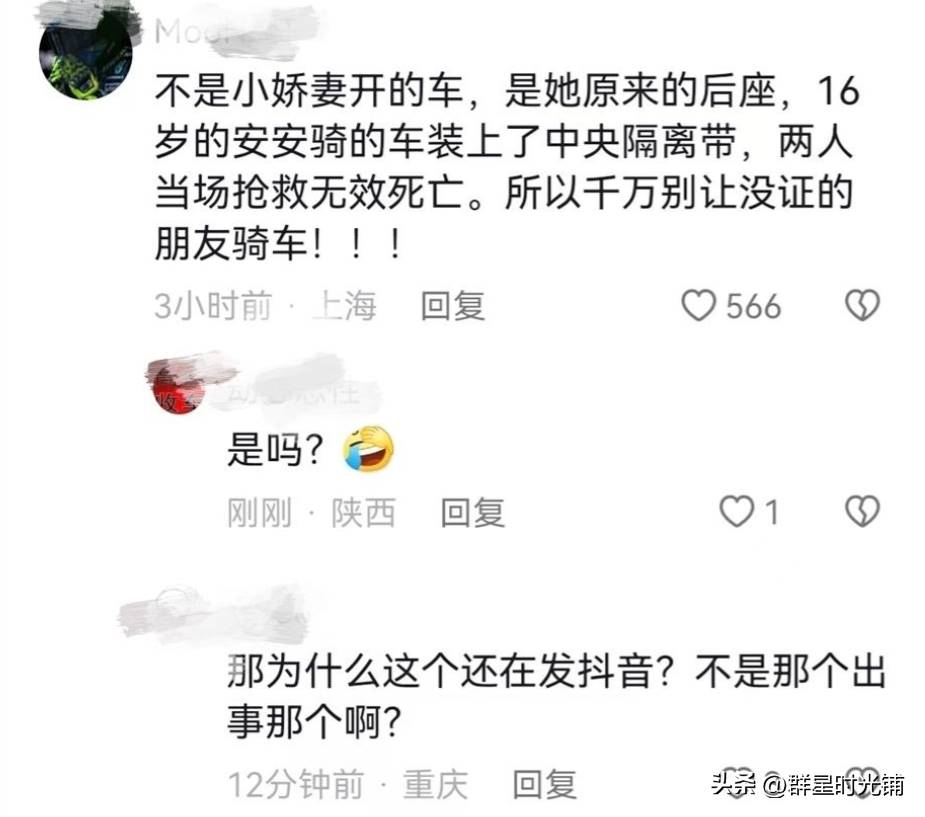The width and height of the screenshot is (925, 817).
Task: Tap the '刚刚 · 陕西' timestamp
Action: click(x=311, y=512)
